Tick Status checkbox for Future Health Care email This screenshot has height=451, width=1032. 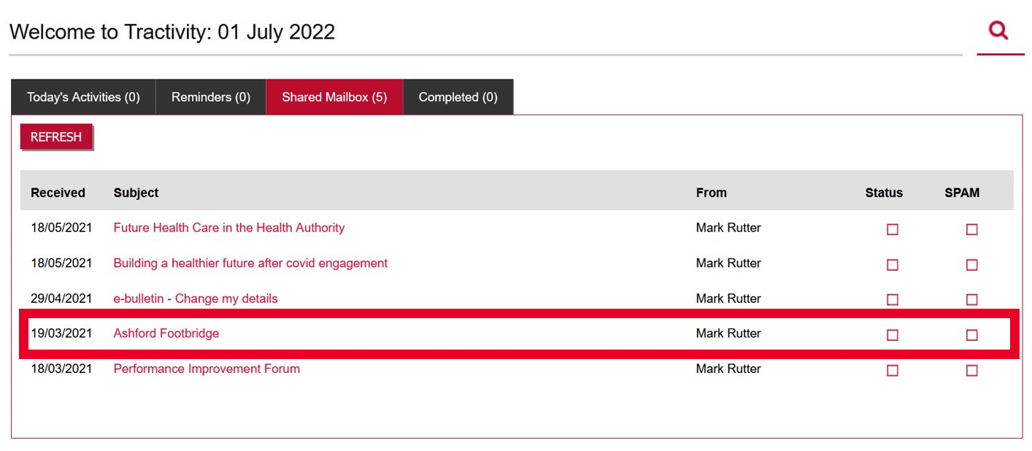point(892,229)
